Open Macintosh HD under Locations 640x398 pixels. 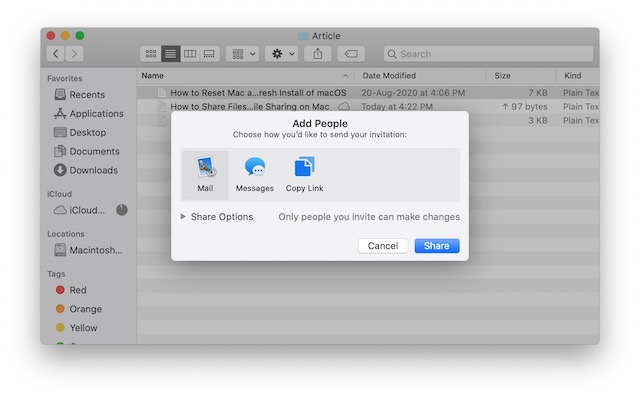tap(89, 250)
